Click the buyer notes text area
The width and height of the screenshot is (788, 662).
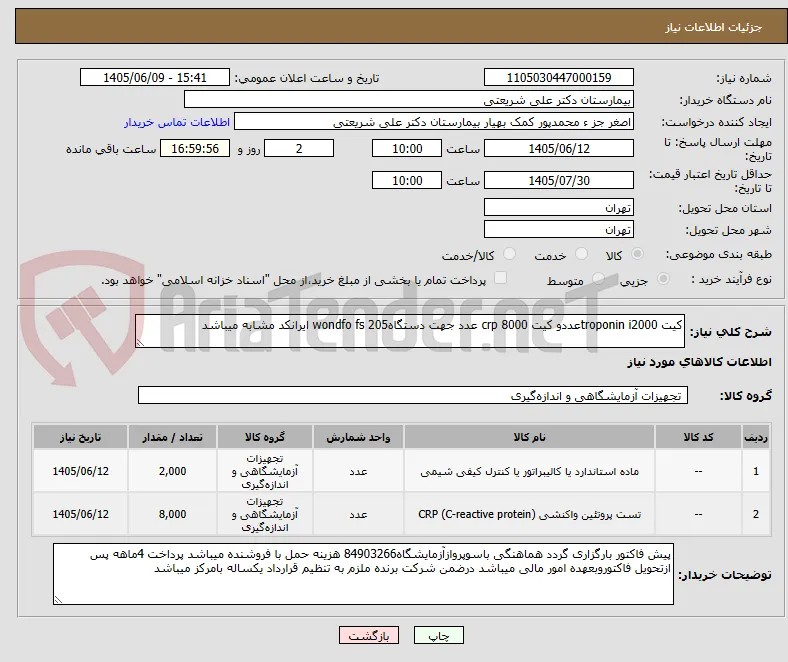[x=363, y=574]
